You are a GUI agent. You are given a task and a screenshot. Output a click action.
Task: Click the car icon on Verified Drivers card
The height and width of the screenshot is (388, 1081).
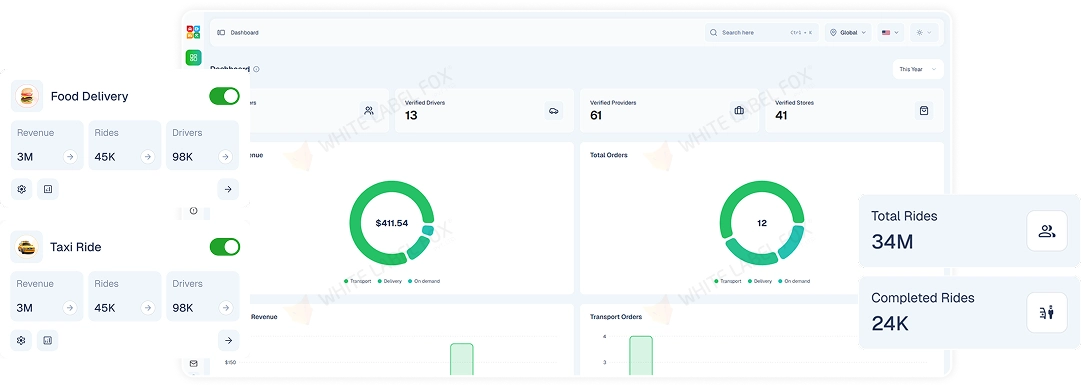(554, 110)
